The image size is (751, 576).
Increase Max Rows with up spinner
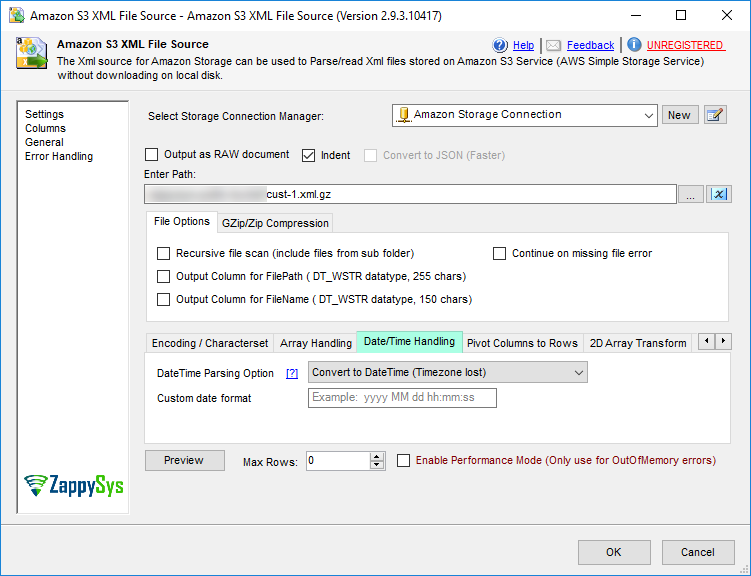[x=377, y=456]
